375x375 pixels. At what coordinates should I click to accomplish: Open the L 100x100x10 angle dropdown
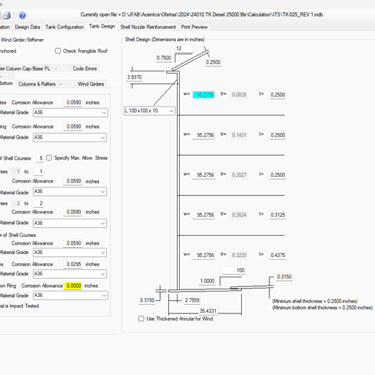pos(149,111)
